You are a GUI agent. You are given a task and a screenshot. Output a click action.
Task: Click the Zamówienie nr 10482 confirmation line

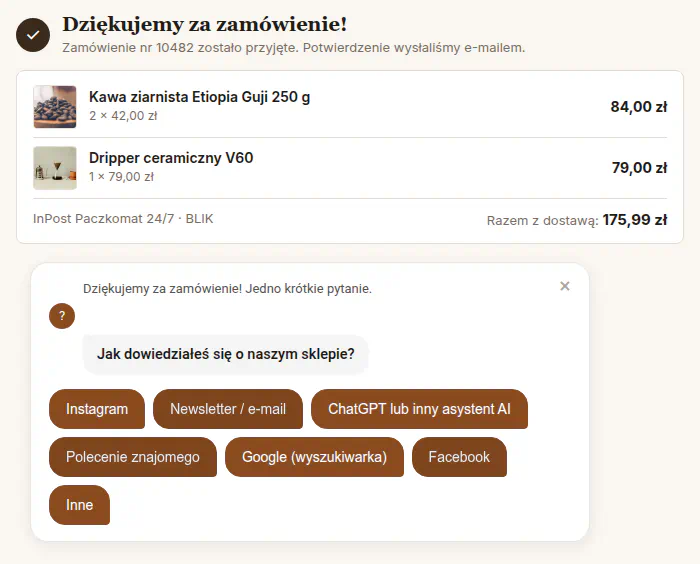293,48
